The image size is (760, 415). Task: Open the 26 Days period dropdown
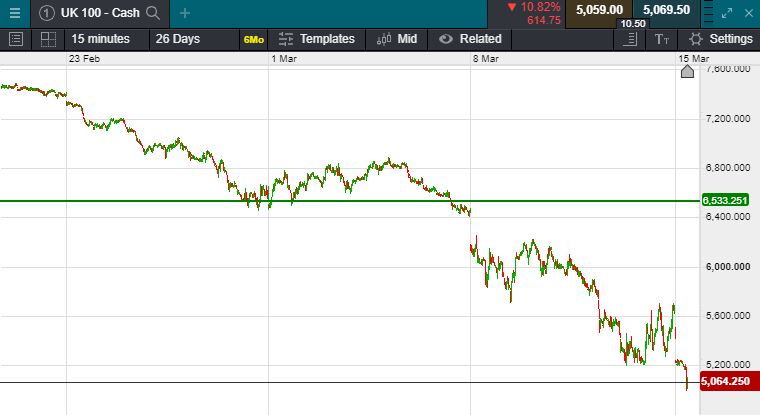point(178,39)
